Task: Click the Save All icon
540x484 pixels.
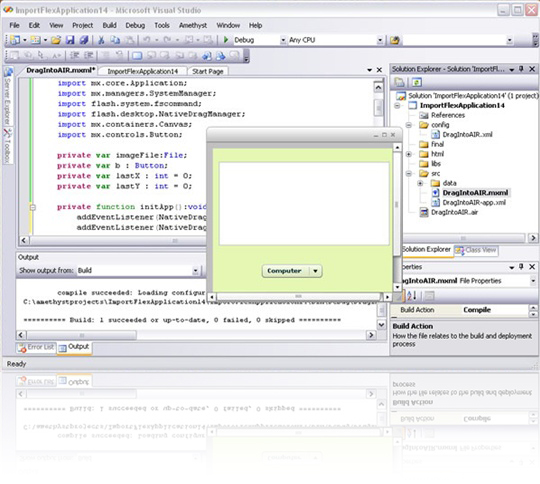Action: click(84, 40)
